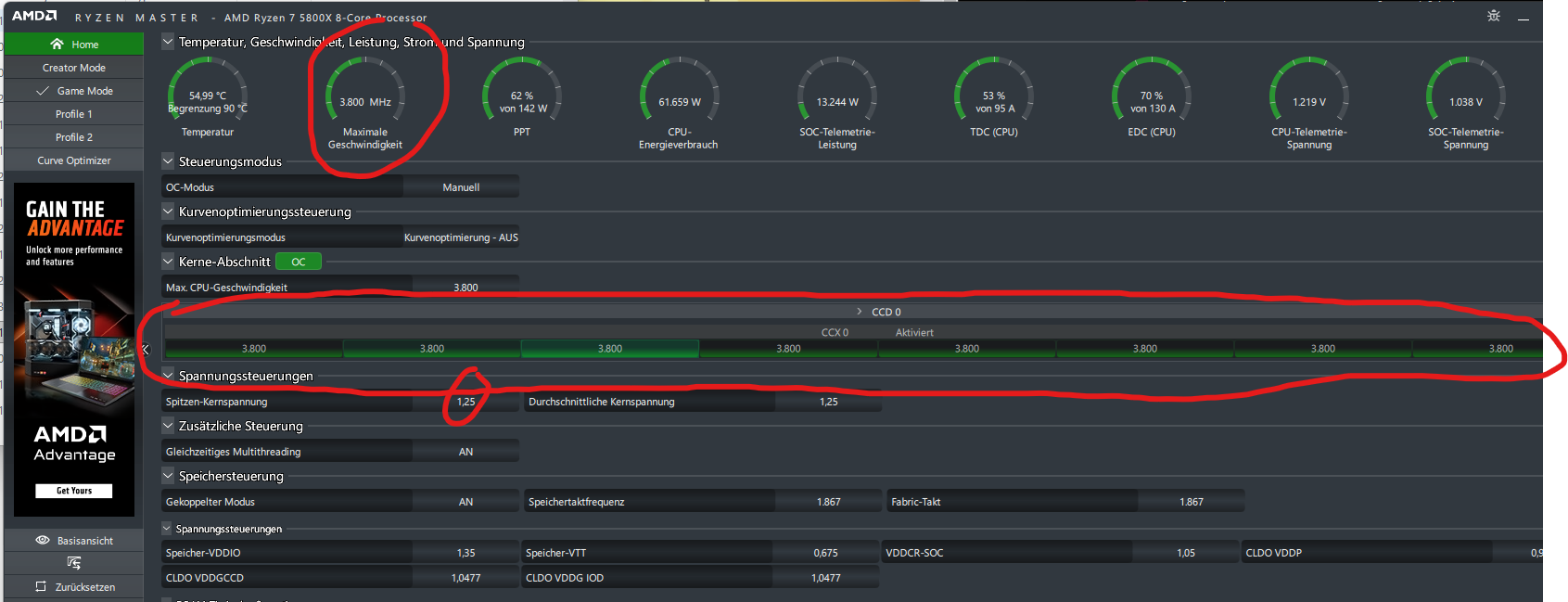Screen dimensions: 1568x602
Task: Edit Speicher-VTT value 0,675
Action: 825,553
